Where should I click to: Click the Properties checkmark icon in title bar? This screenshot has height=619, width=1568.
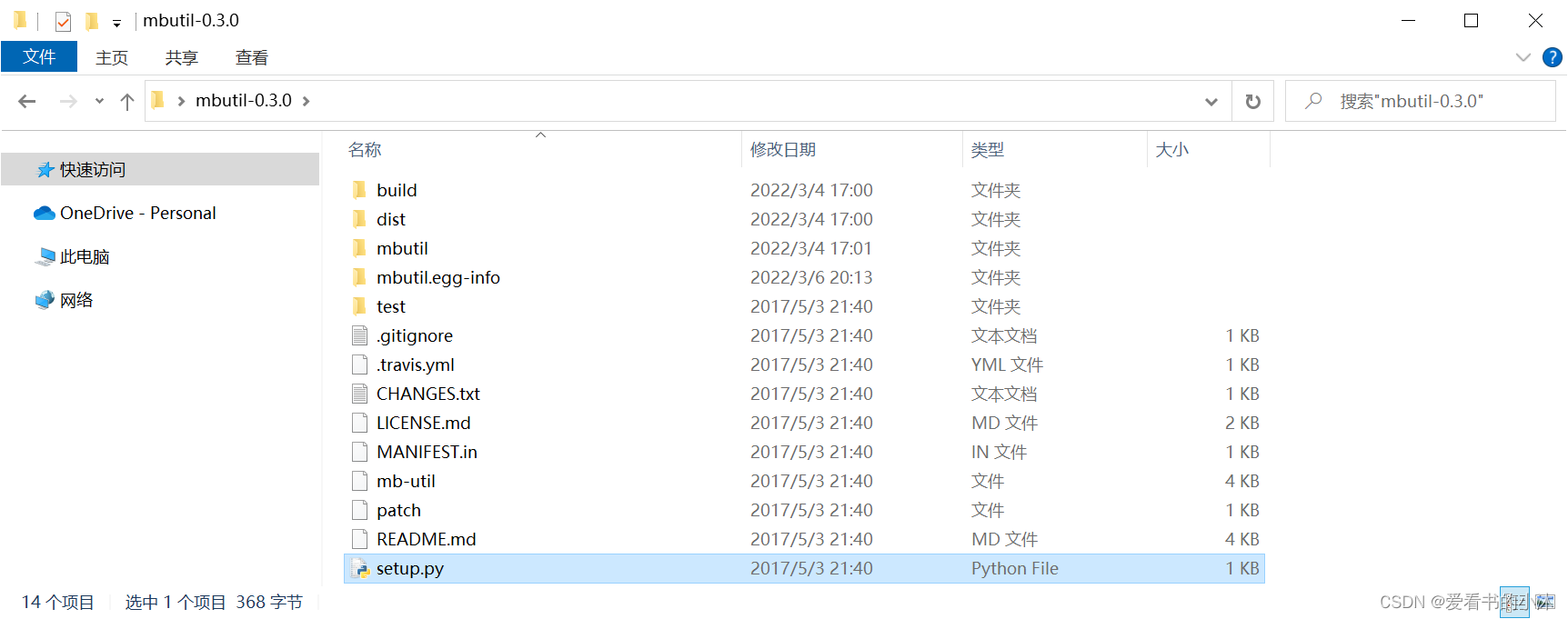[x=63, y=21]
